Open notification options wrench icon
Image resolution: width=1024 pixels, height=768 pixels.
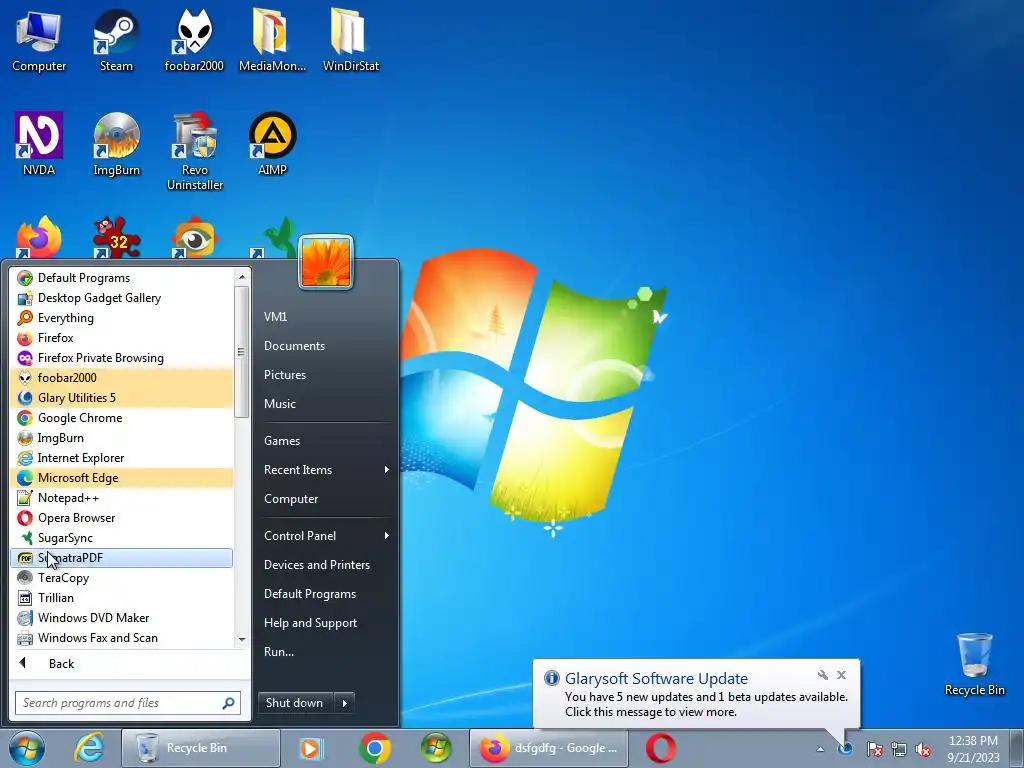(x=823, y=675)
